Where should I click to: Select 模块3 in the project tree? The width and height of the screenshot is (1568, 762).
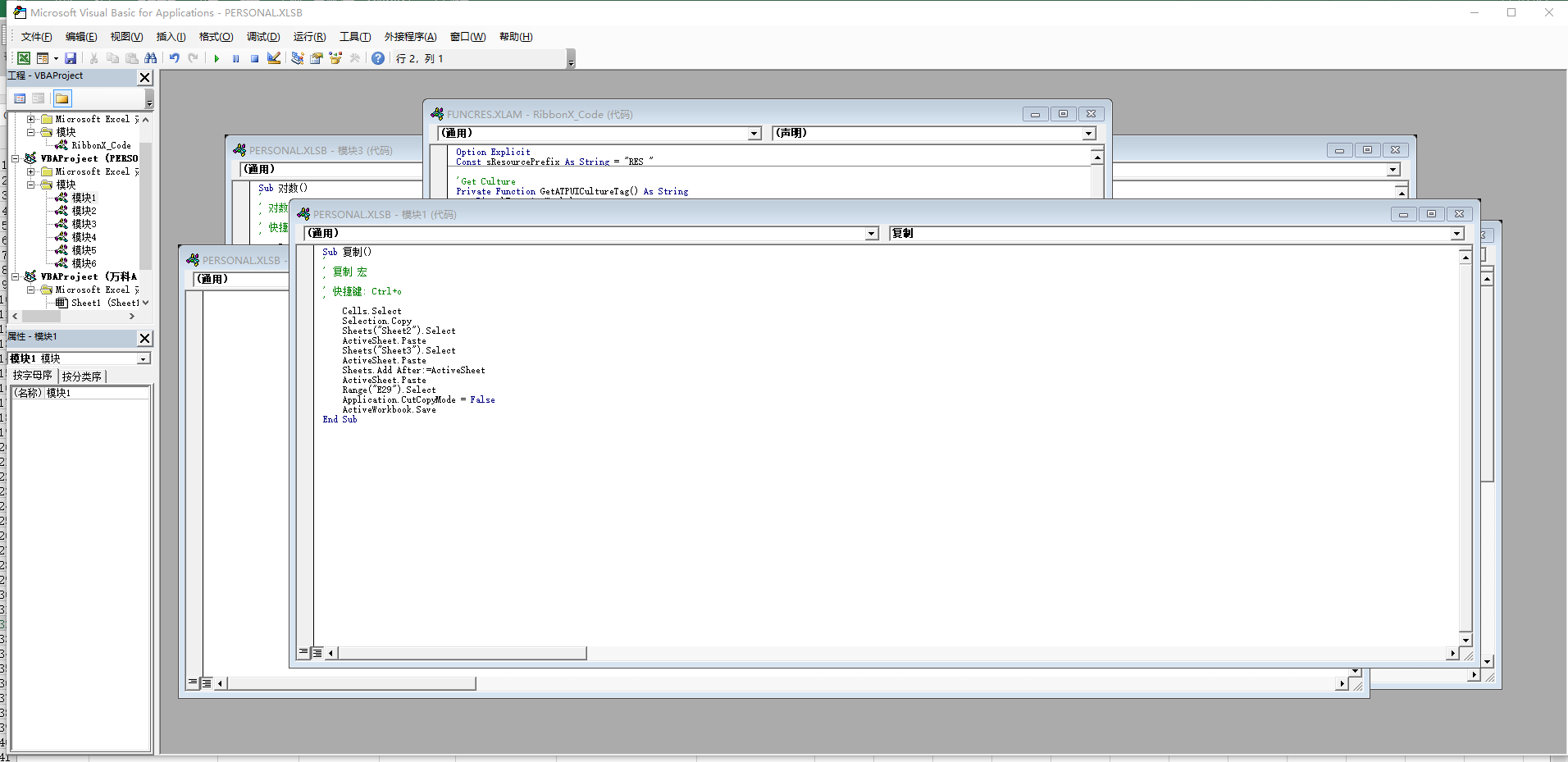pyautogui.click(x=84, y=224)
